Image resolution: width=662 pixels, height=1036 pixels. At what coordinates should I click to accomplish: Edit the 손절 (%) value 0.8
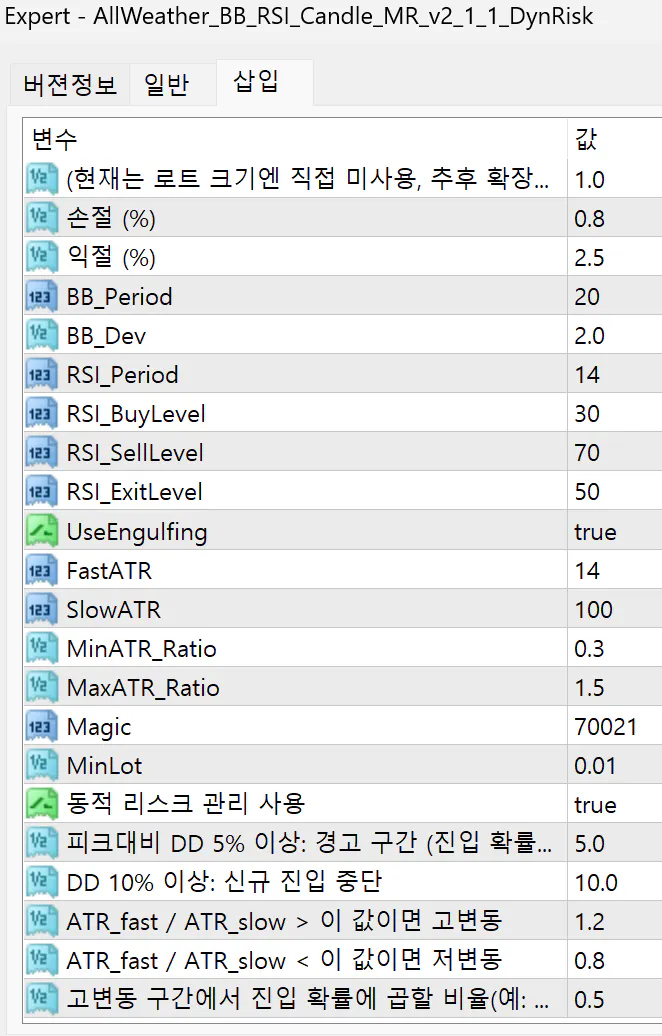click(x=589, y=219)
